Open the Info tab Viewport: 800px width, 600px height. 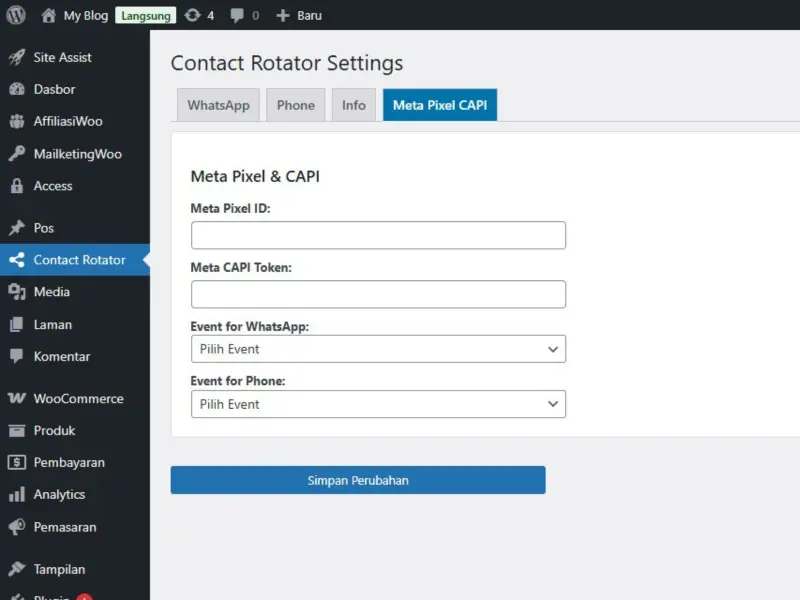354,105
